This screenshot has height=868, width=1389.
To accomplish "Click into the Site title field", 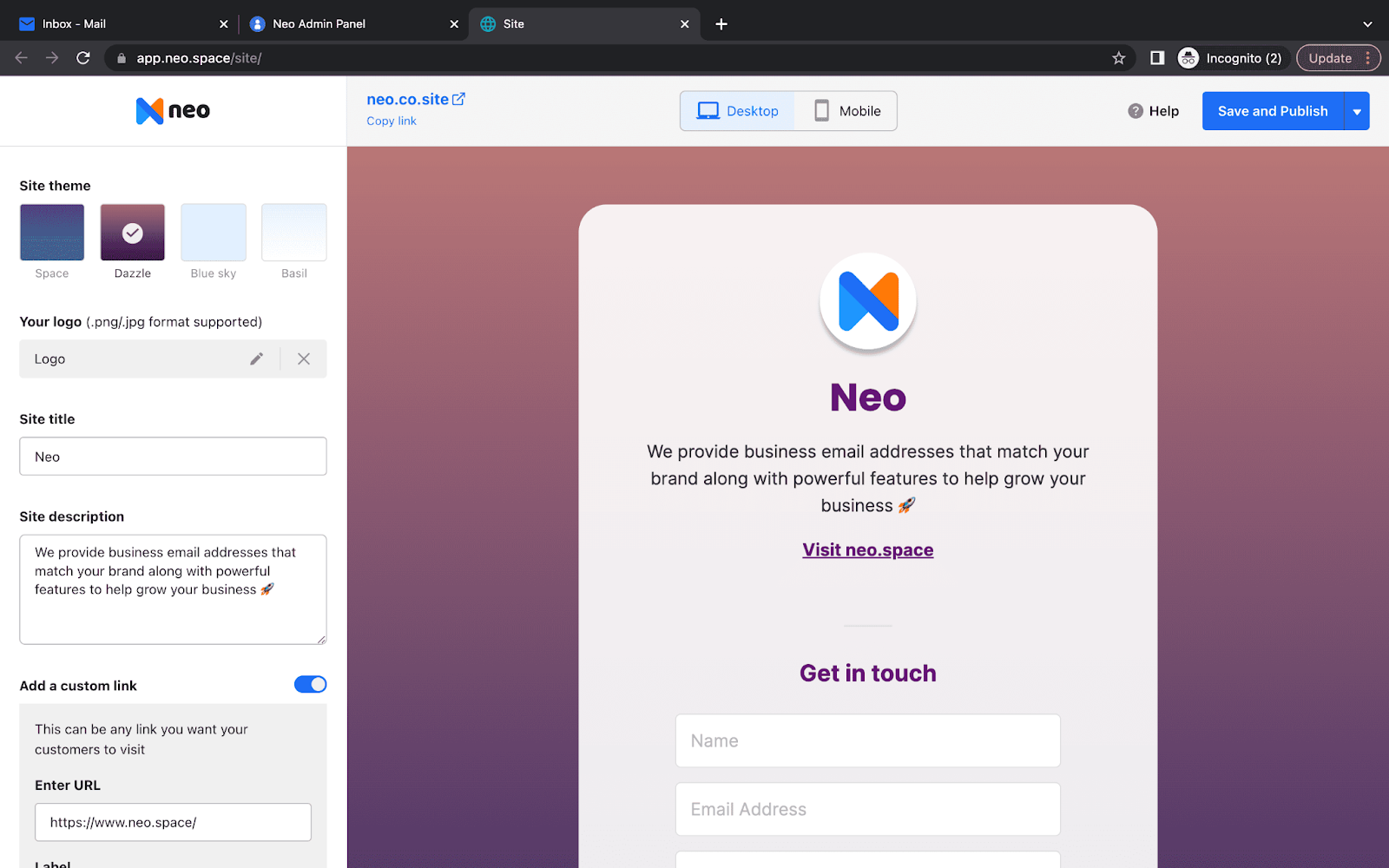I will (173, 457).
